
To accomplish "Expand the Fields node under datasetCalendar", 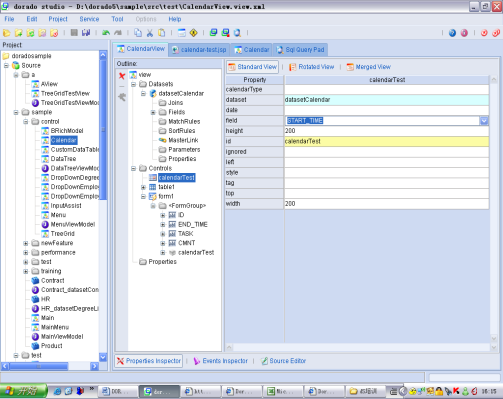I will tap(153, 112).
